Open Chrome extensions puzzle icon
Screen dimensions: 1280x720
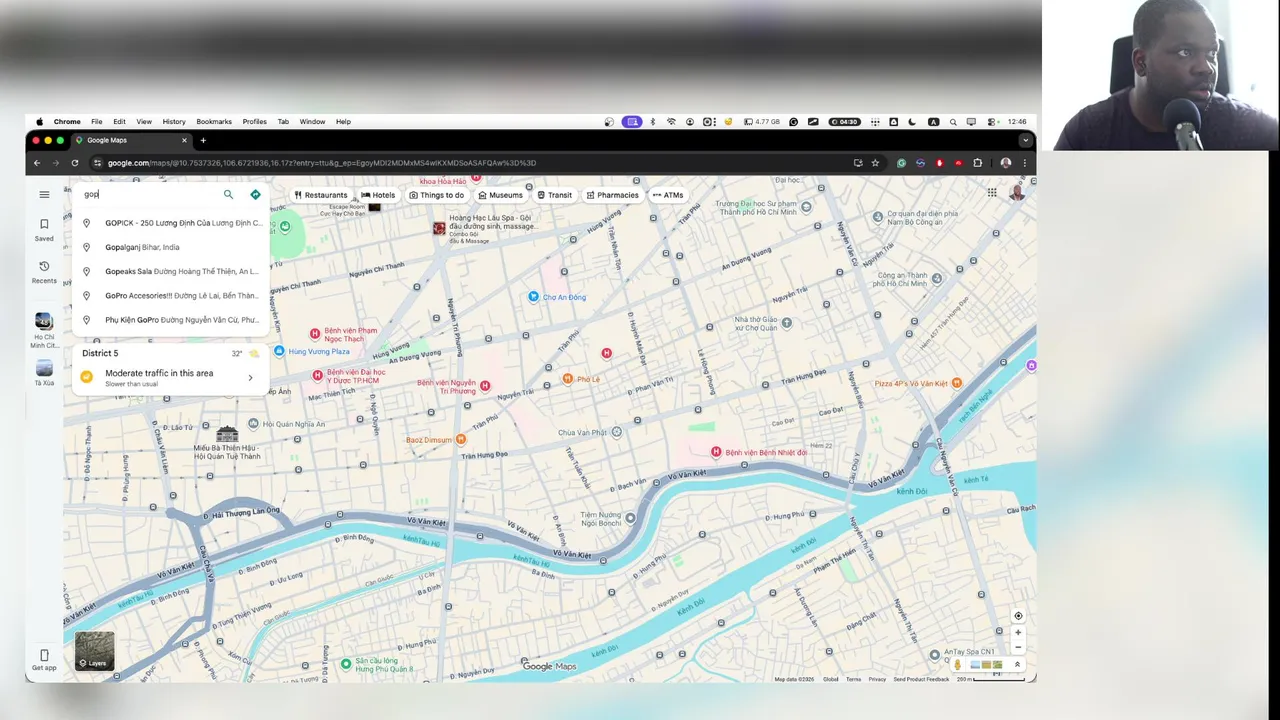pyautogui.click(x=978, y=163)
